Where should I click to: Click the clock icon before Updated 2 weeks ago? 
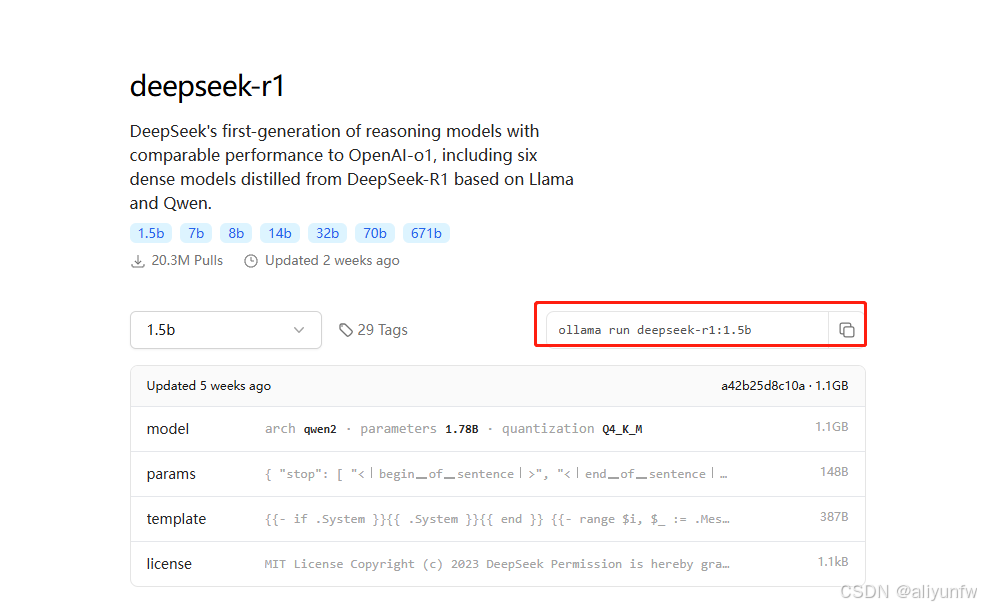[251, 261]
